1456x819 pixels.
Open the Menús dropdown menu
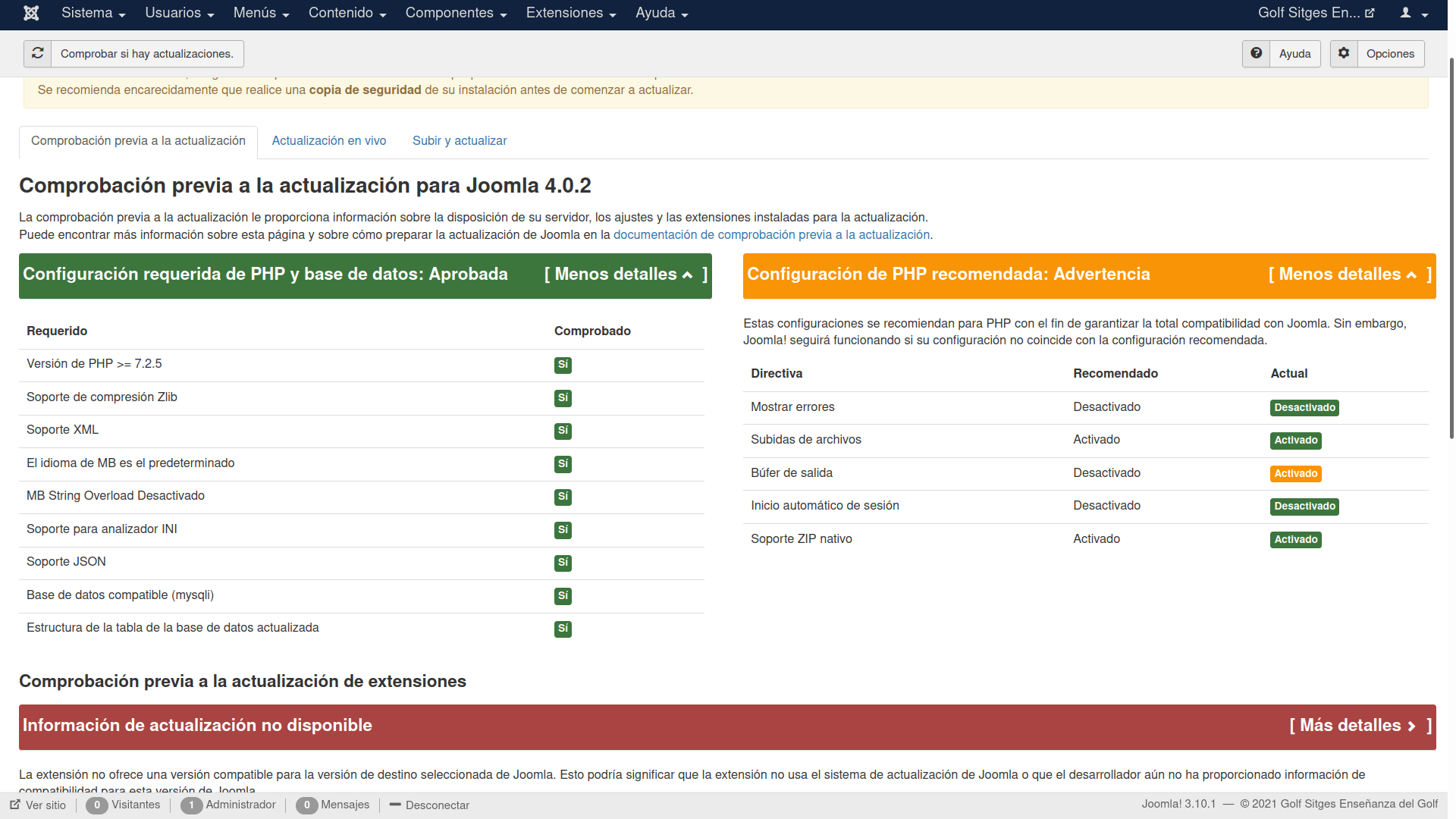coord(262,13)
